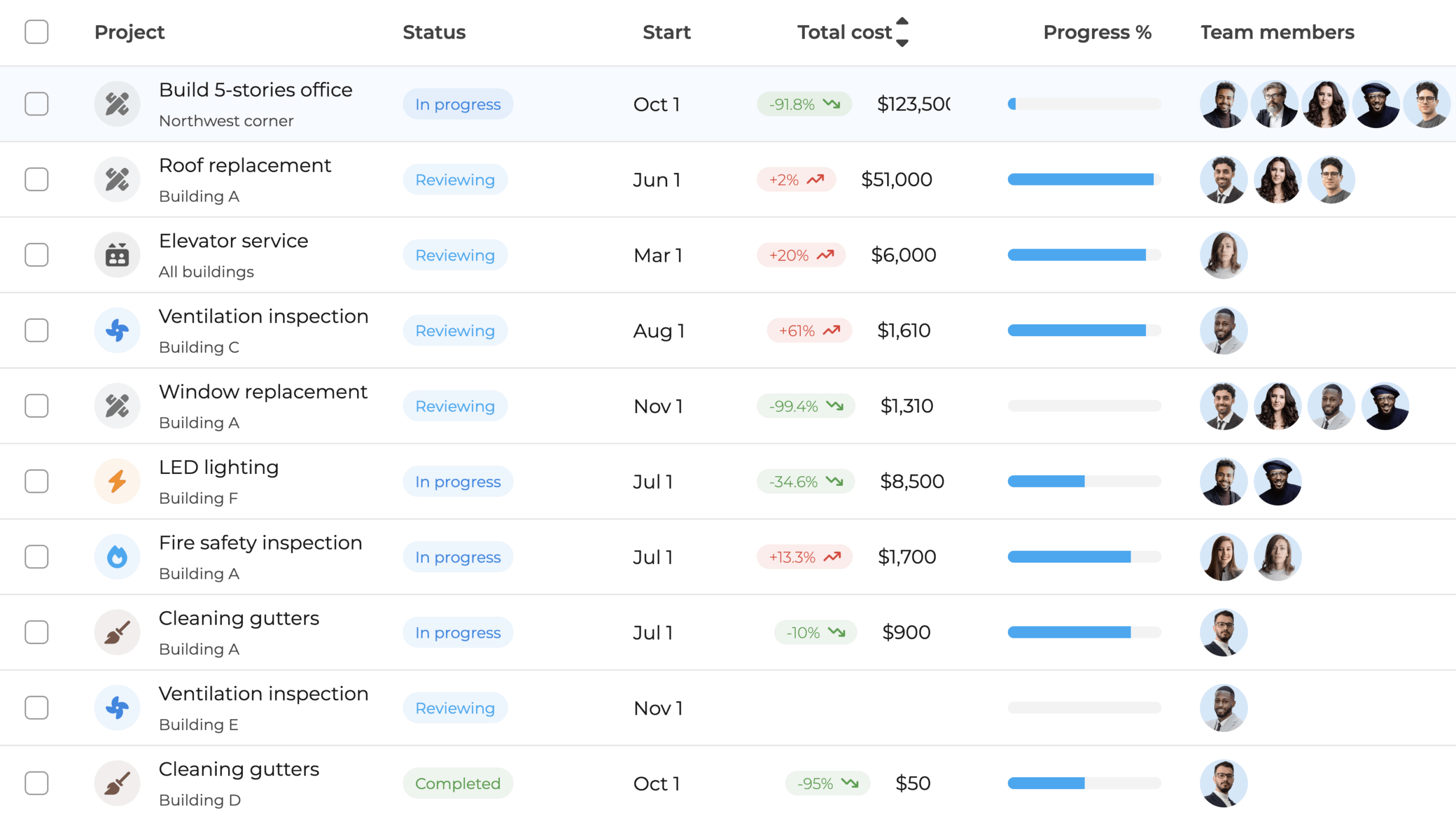Click the Status column header
Image resolution: width=1456 pixels, height=817 pixels.
[x=434, y=32]
